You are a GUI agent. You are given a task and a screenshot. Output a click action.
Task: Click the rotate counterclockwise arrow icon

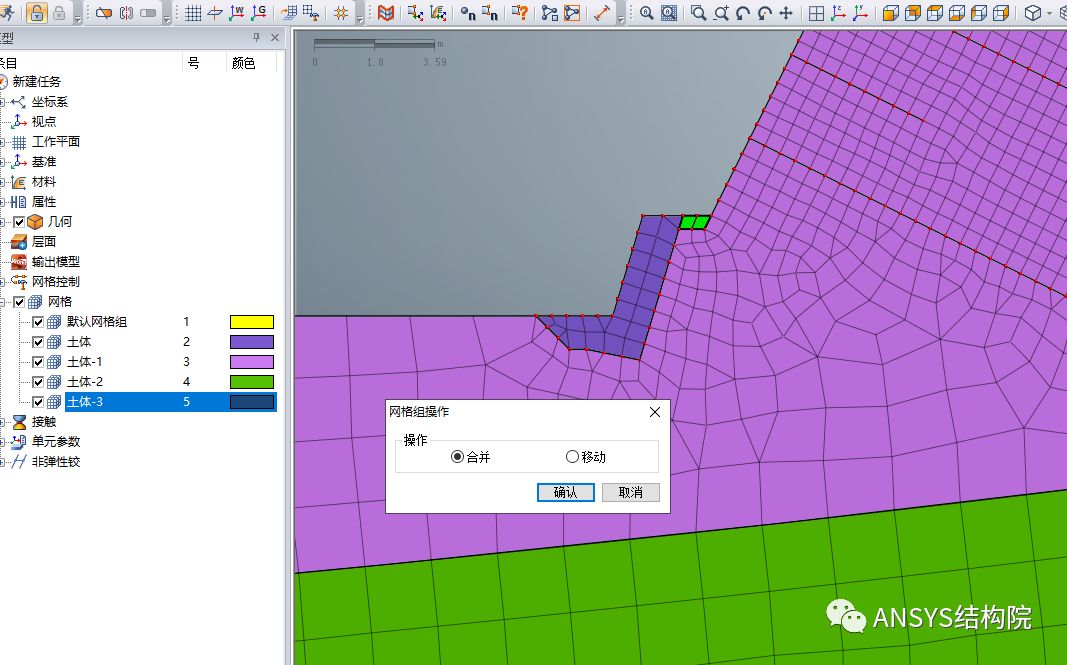pos(743,12)
